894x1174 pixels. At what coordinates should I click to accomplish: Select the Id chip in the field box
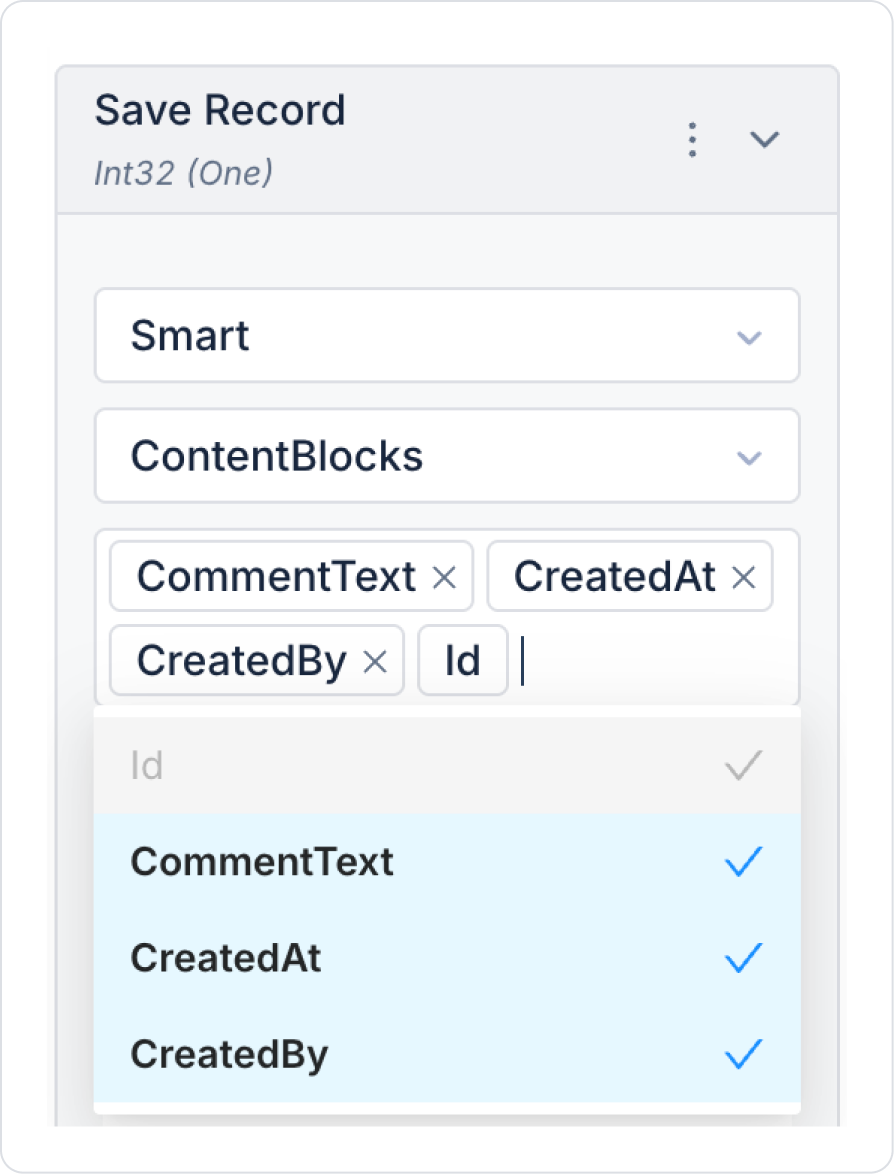(462, 661)
